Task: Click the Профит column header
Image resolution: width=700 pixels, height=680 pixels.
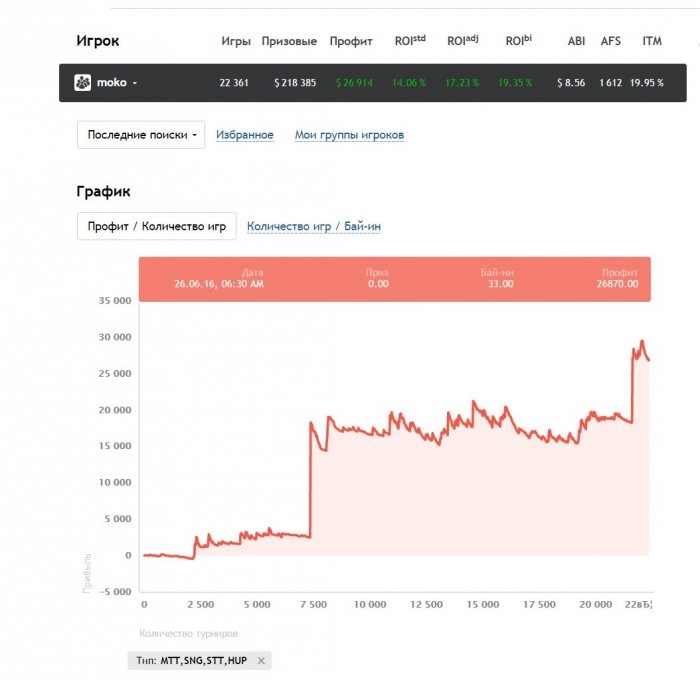Action: pos(350,41)
